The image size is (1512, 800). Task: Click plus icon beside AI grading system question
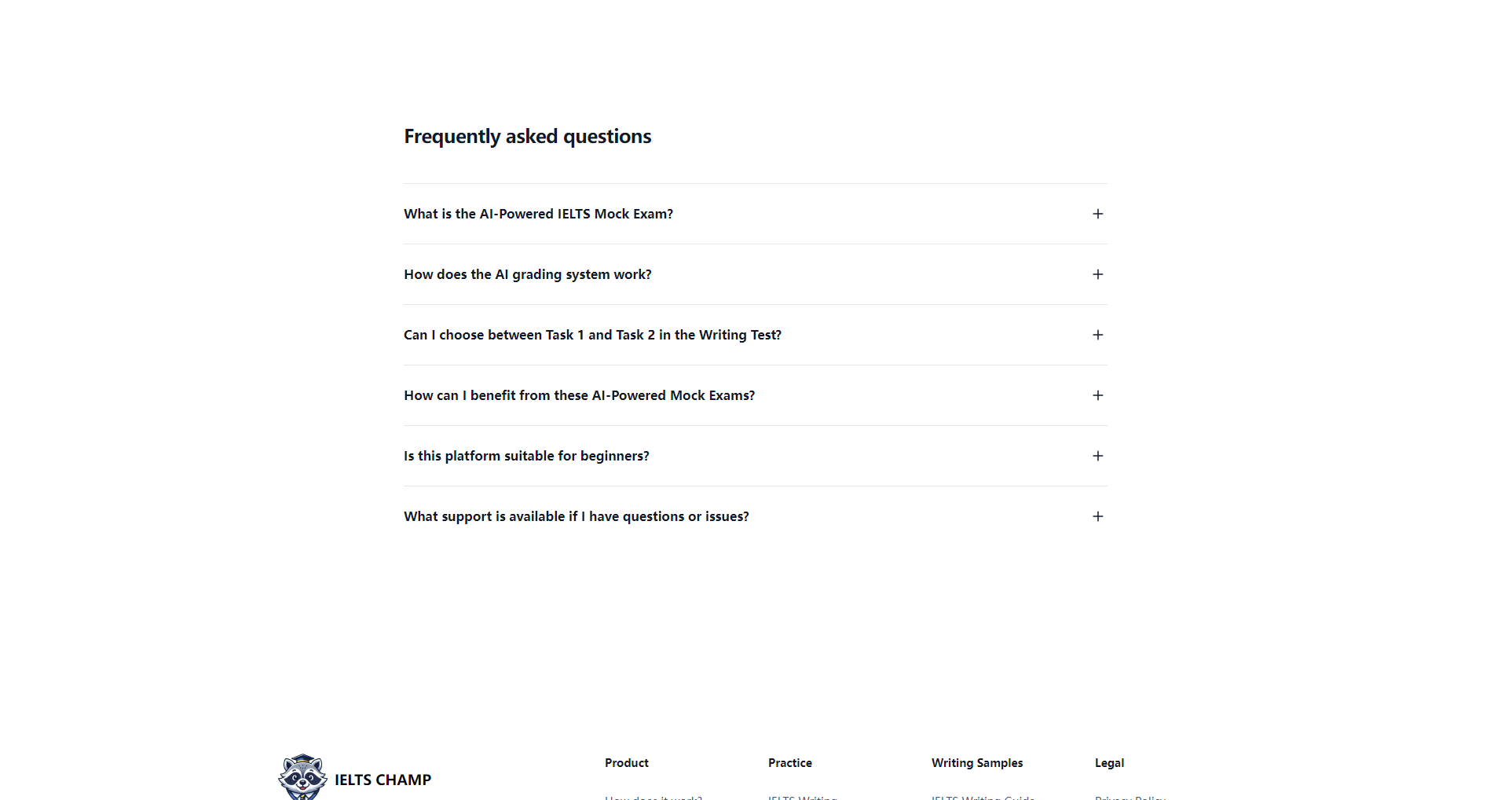(1097, 274)
